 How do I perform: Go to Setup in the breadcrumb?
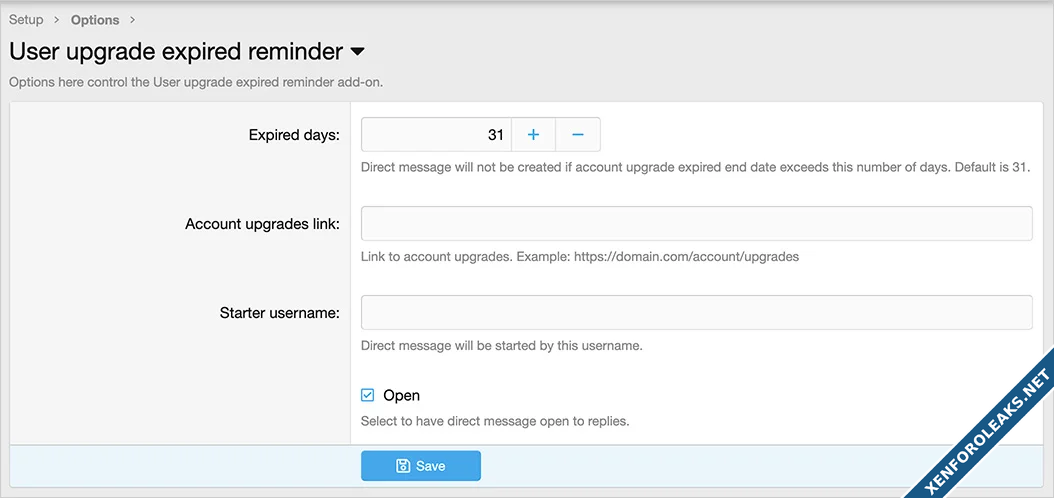(26, 20)
